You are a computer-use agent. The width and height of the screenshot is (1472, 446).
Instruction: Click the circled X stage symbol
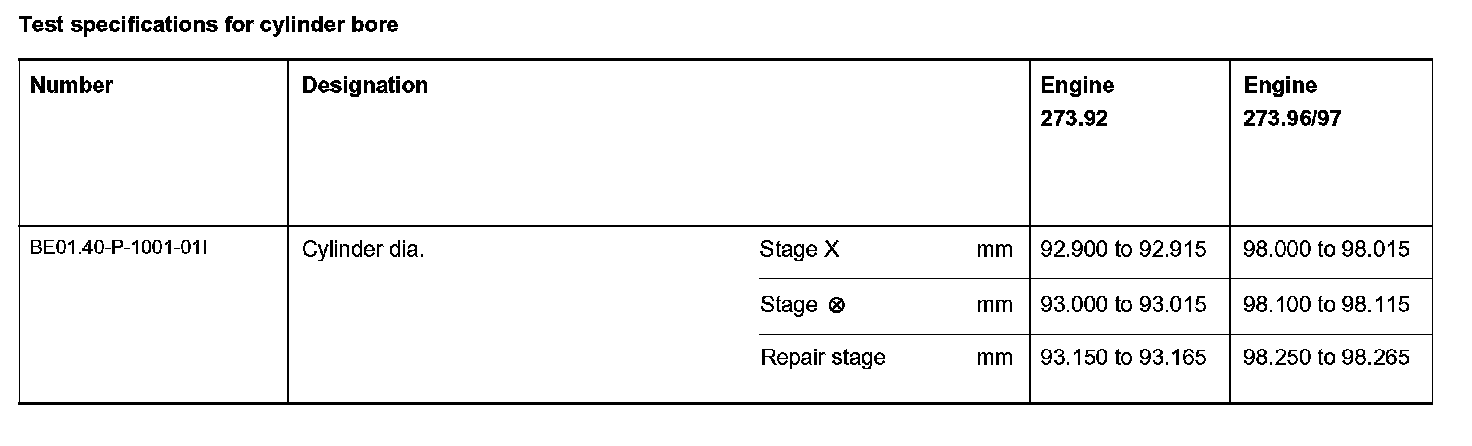click(x=837, y=305)
